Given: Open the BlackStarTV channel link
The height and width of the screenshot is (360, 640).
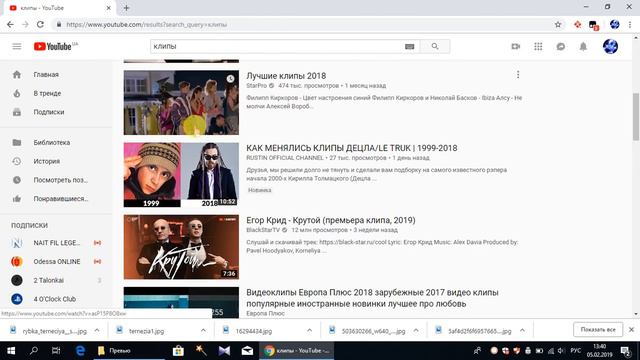Looking at the screenshot, I should [263, 230].
